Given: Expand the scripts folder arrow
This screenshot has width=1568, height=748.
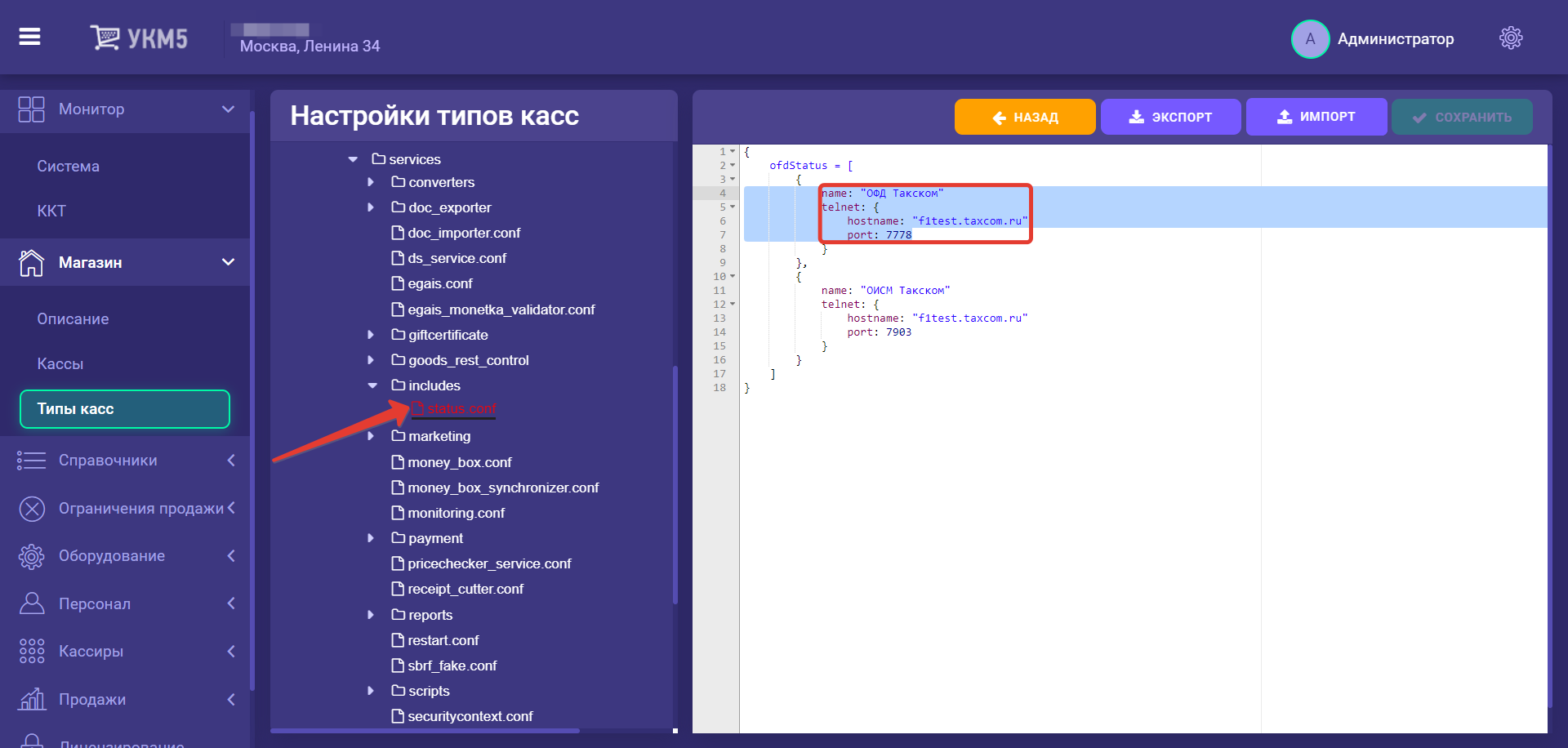Looking at the screenshot, I should coord(371,691).
